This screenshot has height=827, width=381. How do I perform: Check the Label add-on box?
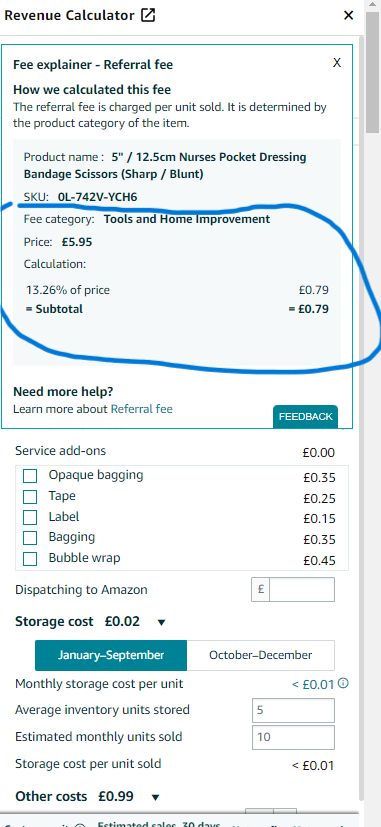(x=30, y=517)
